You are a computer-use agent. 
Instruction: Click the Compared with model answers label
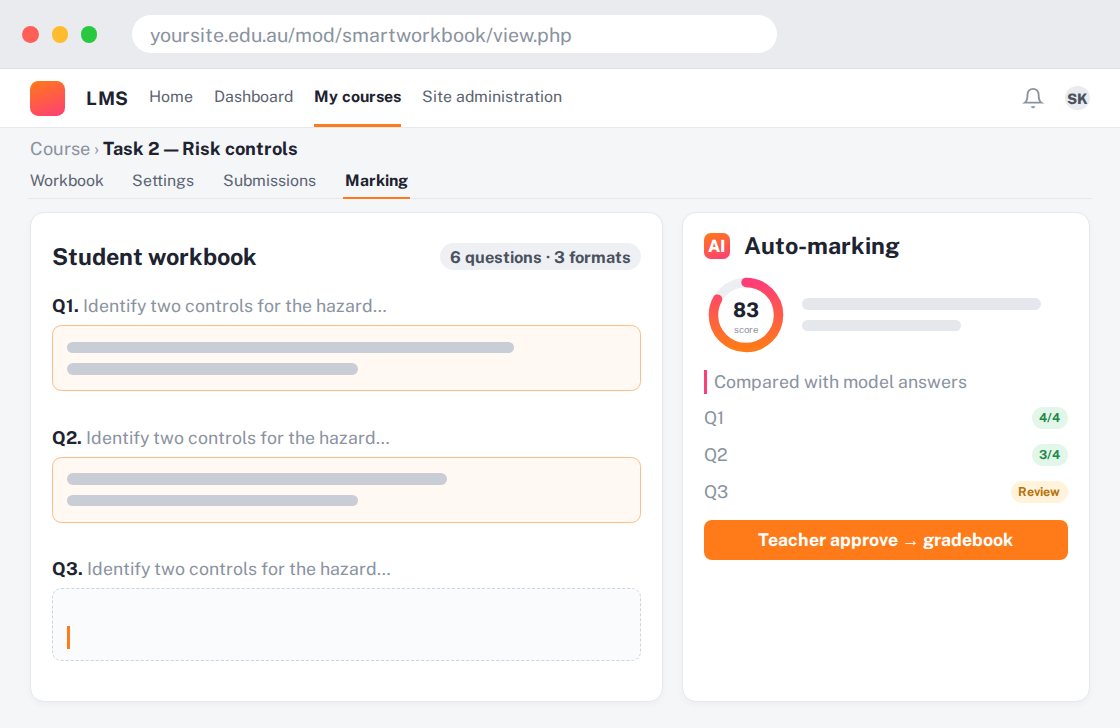tap(840, 382)
